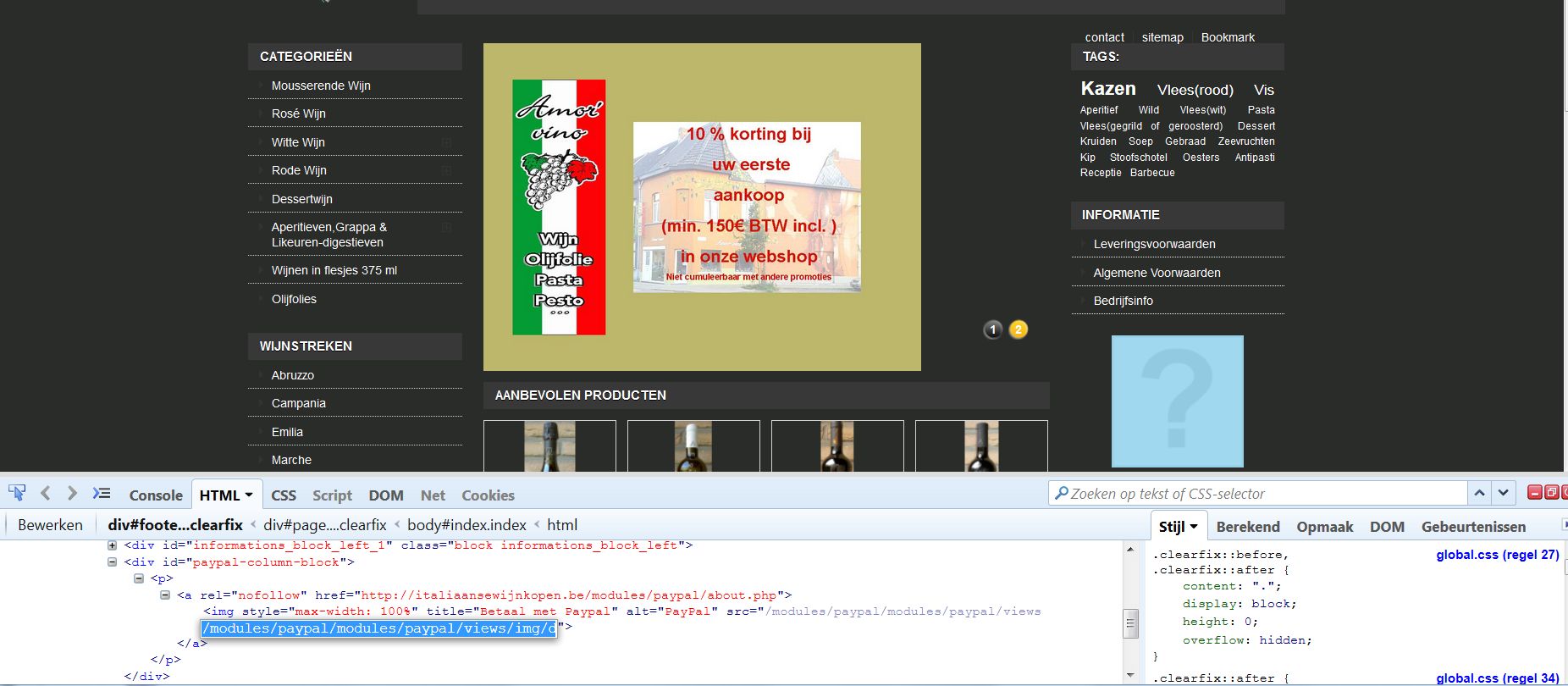
Task: Open the Rosé Wijn category
Action: 298,113
